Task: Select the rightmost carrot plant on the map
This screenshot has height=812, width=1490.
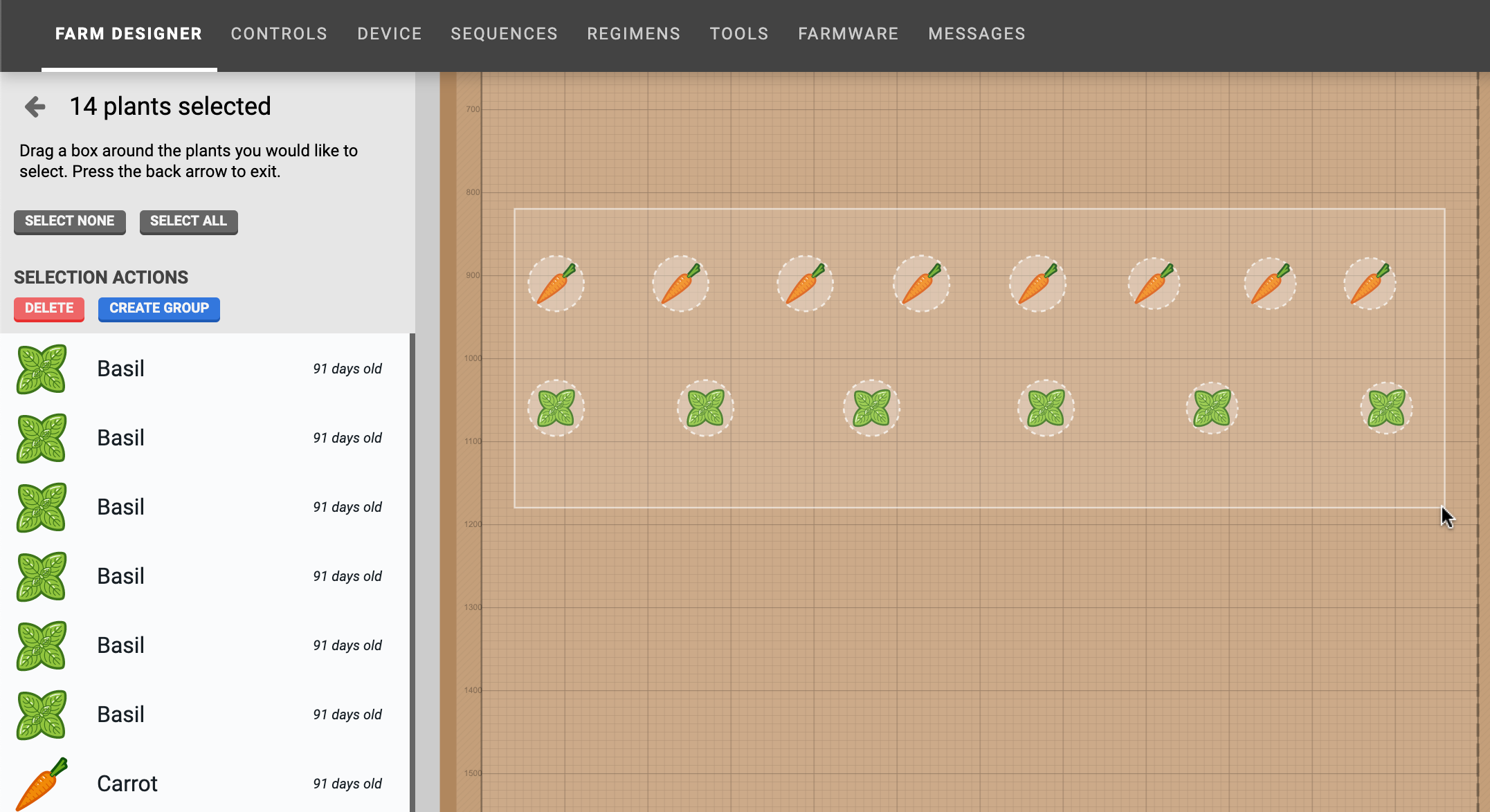Action: click(1370, 284)
